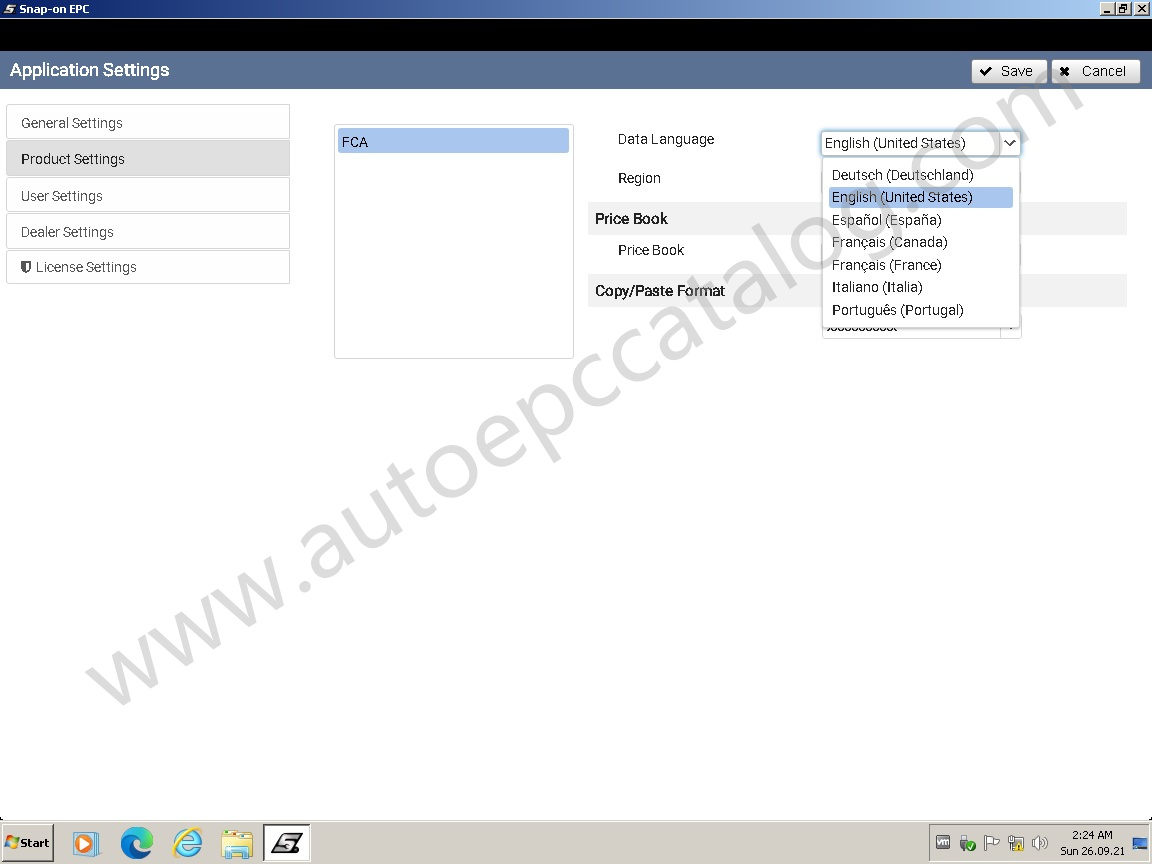Click the safely remove hardware tray icon
Image resolution: width=1152 pixels, height=864 pixels.
point(967,843)
